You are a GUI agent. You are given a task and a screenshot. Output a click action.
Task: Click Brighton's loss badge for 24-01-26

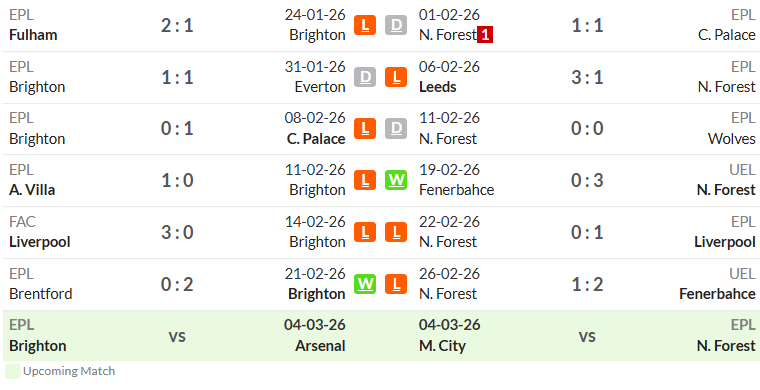click(x=365, y=25)
